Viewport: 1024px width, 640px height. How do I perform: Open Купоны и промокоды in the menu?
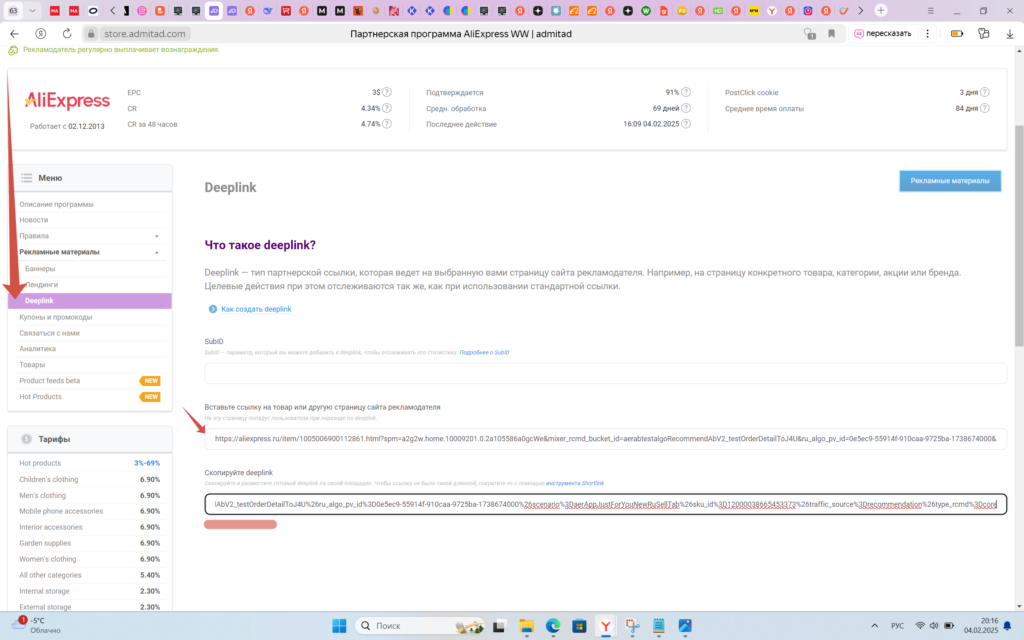56,317
